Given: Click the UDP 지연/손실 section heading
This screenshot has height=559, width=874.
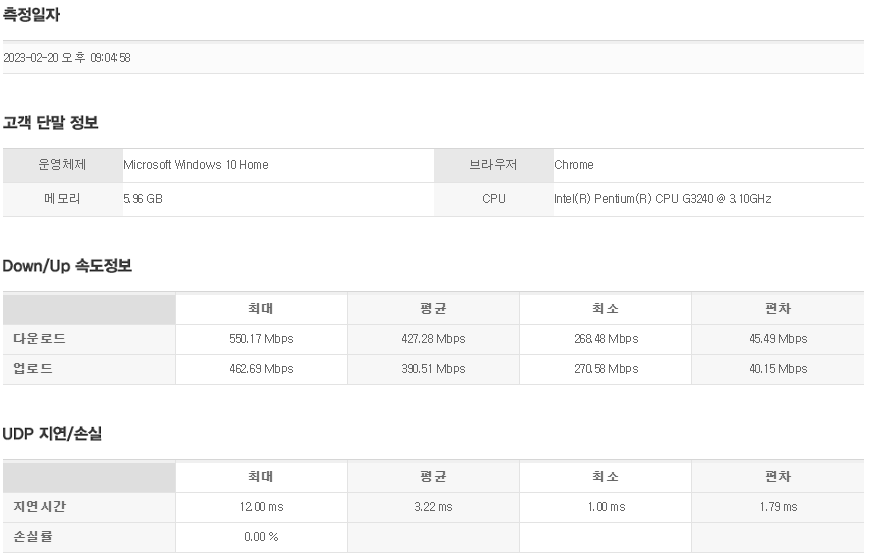Looking at the screenshot, I should (52, 434).
